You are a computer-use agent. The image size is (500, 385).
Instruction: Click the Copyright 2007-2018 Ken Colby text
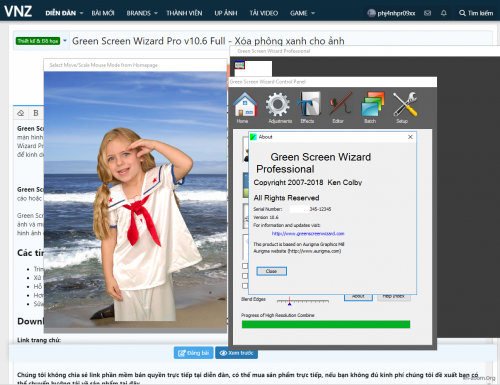[308, 183]
